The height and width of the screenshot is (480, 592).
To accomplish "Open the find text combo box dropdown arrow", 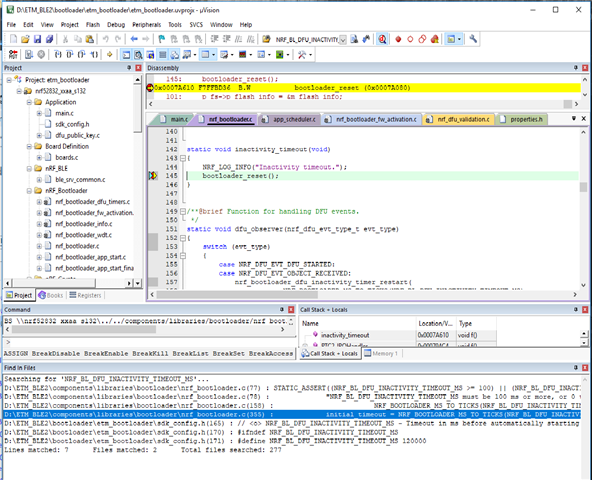I will tap(342, 40).
